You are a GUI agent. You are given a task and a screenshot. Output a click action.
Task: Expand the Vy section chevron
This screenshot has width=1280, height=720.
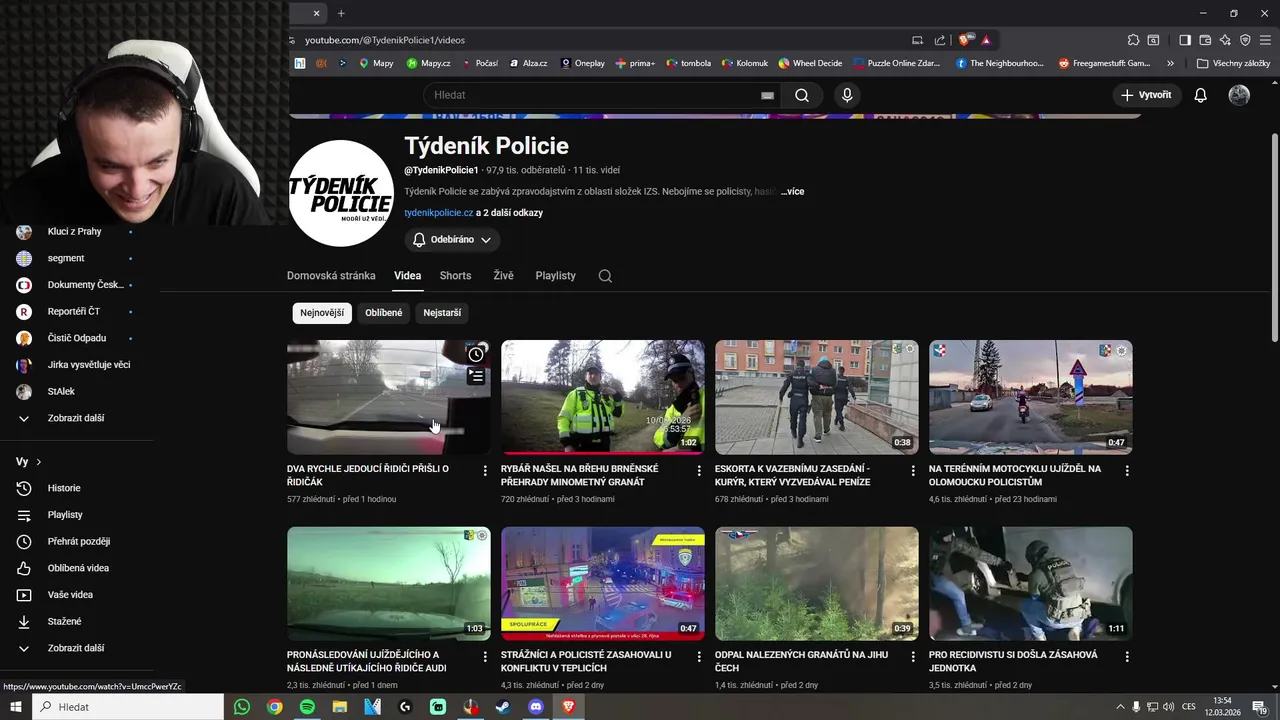click(x=39, y=462)
